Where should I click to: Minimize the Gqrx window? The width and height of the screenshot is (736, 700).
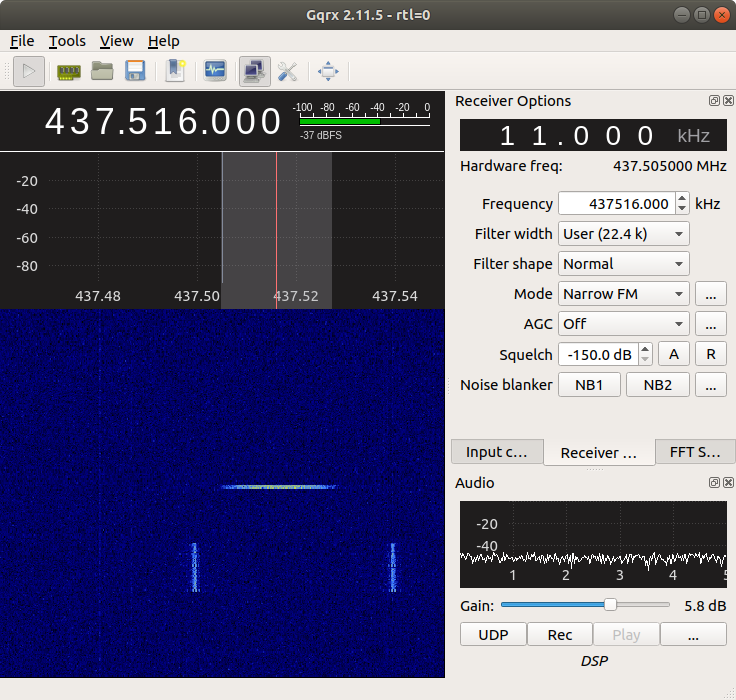(682, 15)
